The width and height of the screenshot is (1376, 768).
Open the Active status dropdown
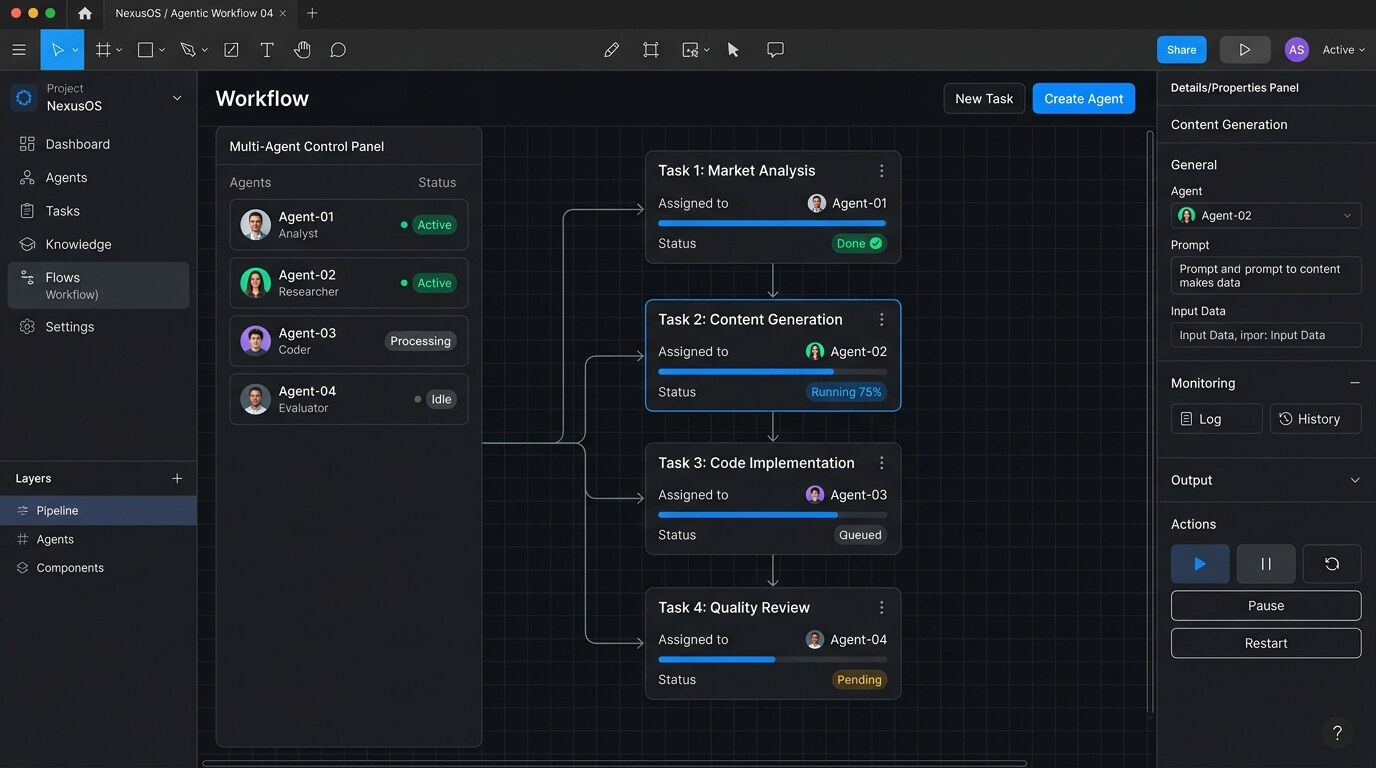(x=1344, y=50)
